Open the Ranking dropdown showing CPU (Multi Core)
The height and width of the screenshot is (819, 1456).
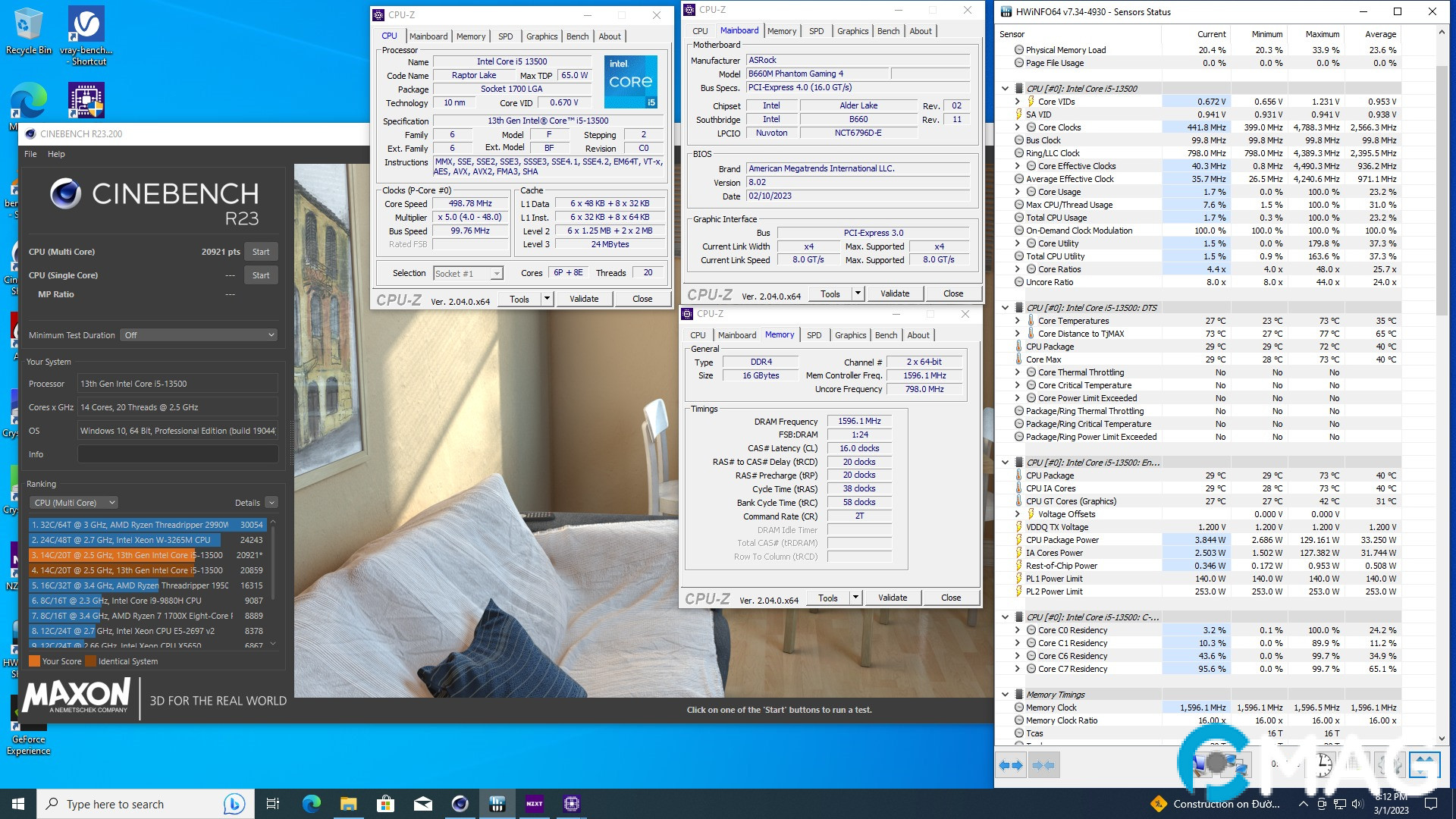(73, 502)
